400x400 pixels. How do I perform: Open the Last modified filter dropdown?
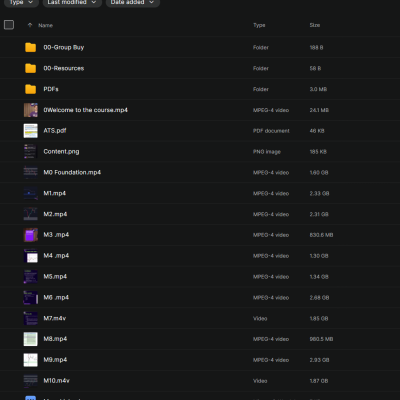click(x=72, y=3)
